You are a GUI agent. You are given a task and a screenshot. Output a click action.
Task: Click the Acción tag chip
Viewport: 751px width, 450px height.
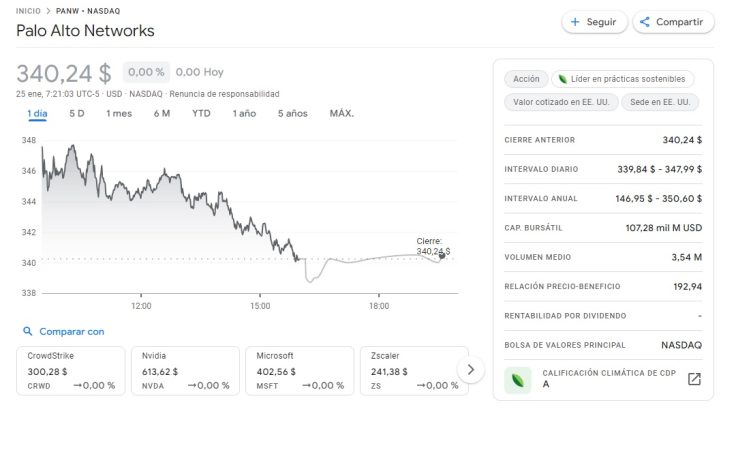pyautogui.click(x=526, y=79)
